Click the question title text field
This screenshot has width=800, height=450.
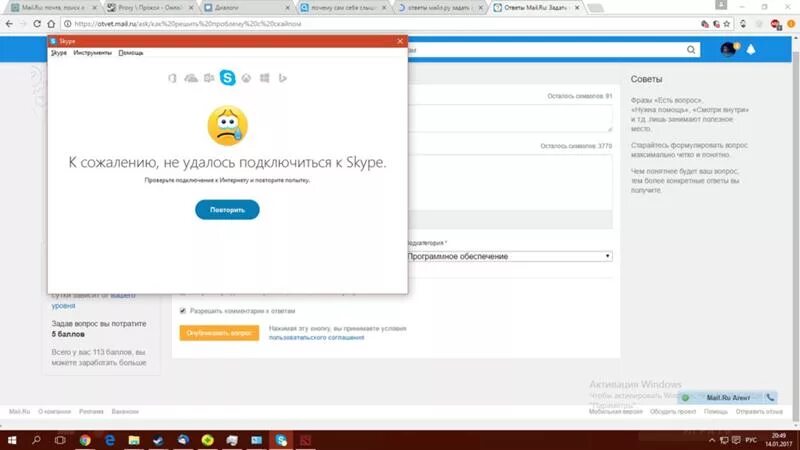tap(510, 118)
